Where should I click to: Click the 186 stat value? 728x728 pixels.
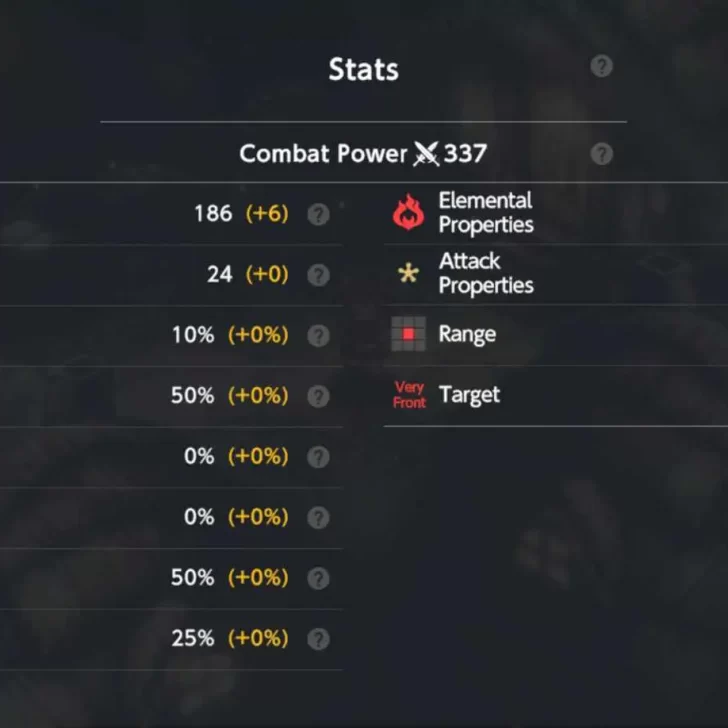coord(213,214)
